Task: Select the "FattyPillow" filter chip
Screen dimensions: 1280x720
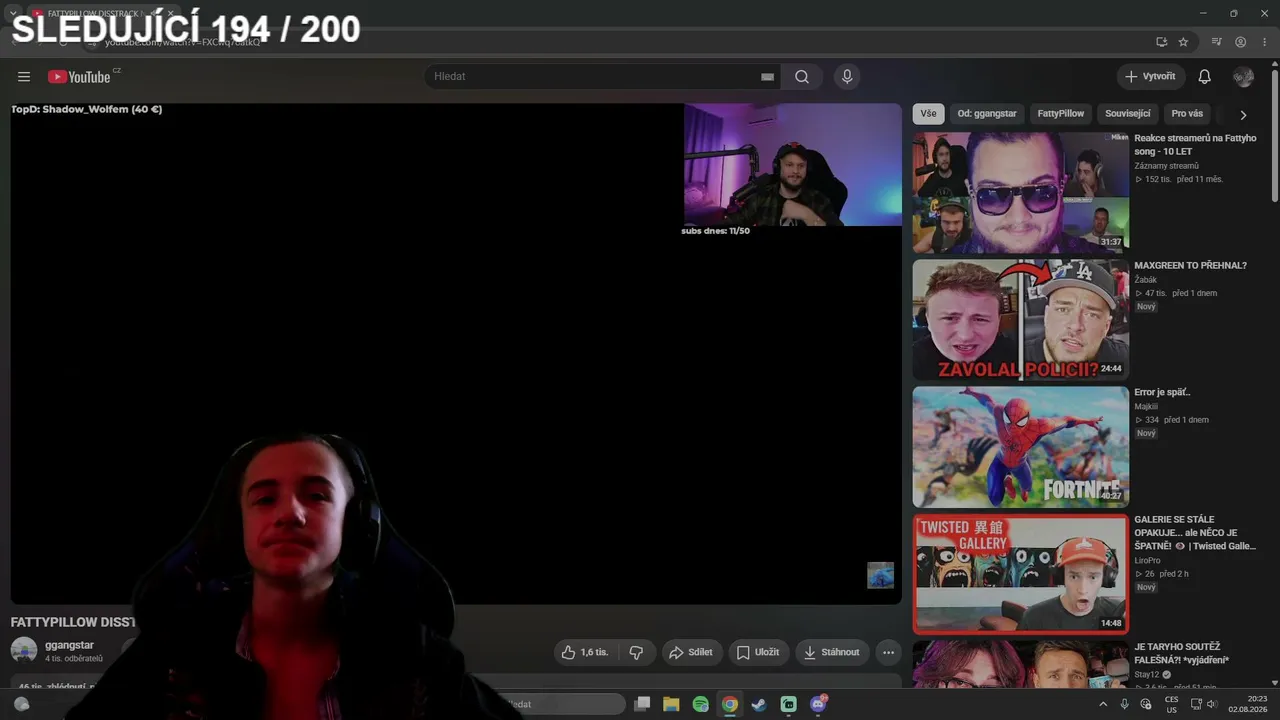Action: click(1060, 114)
